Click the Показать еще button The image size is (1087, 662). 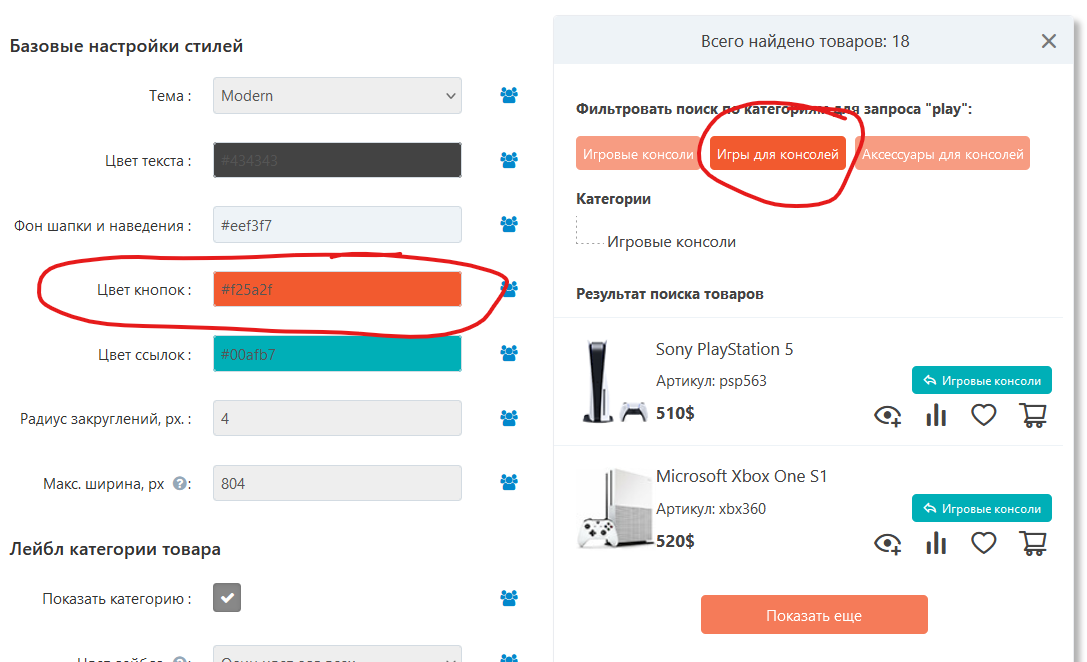(814, 615)
